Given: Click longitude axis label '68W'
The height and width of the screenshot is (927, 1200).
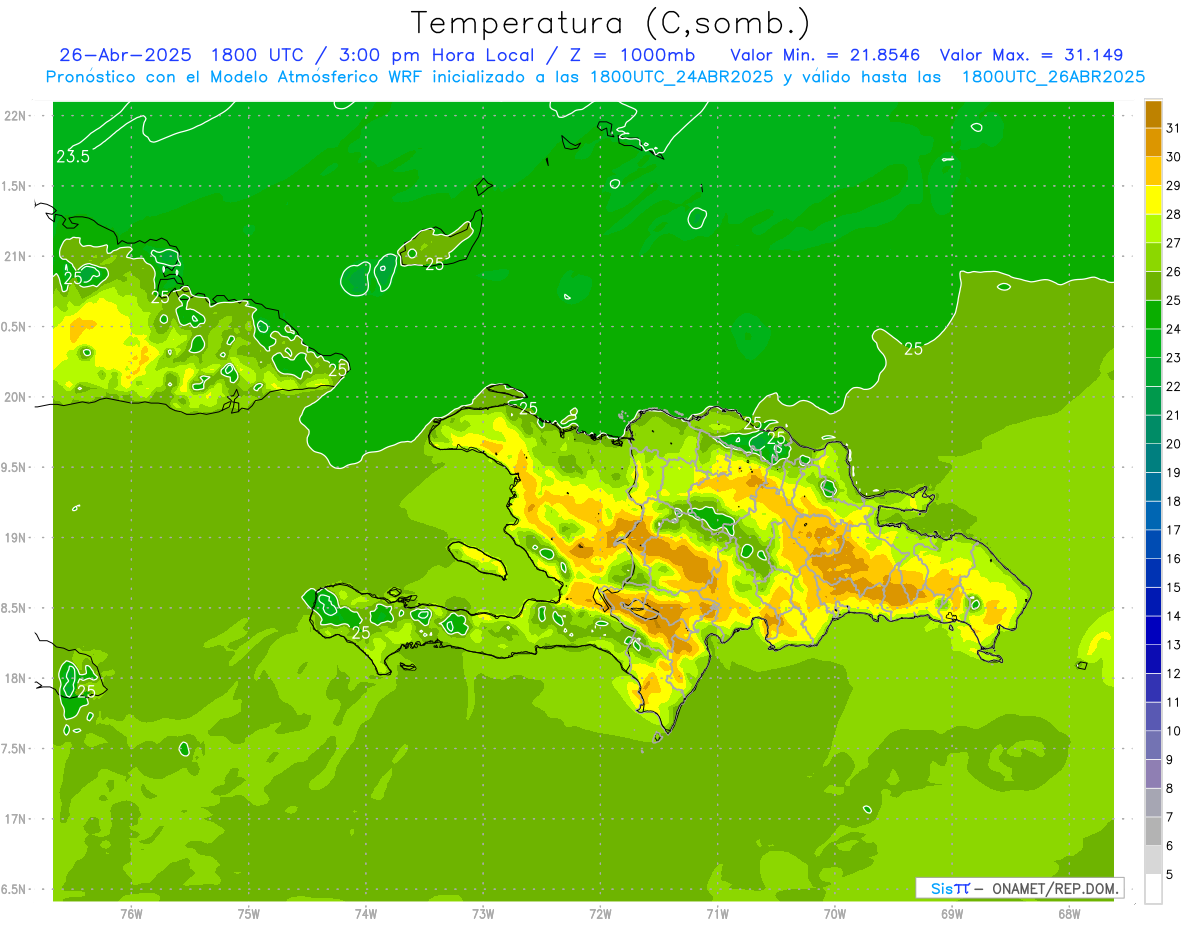Looking at the screenshot, I should click(1069, 914).
